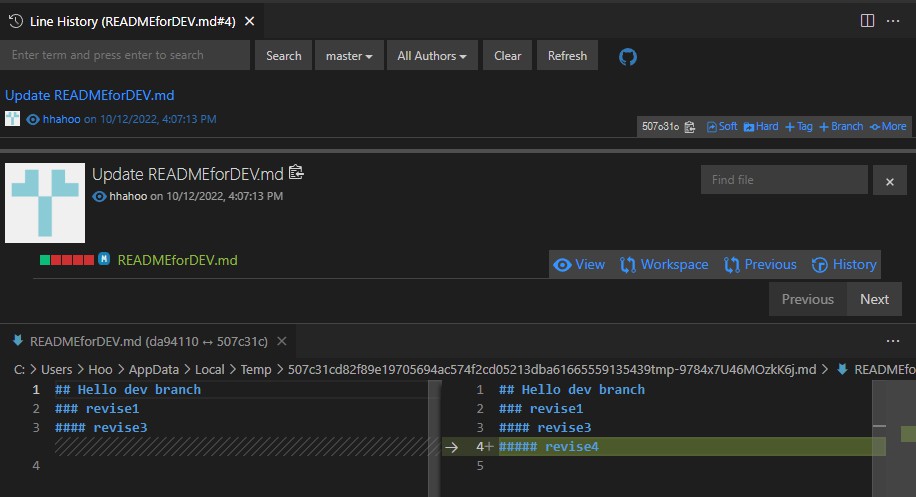Click the modified file status icon beside READMEforDEV.md
The width and height of the screenshot is (916, 497).
click(104, 259)
